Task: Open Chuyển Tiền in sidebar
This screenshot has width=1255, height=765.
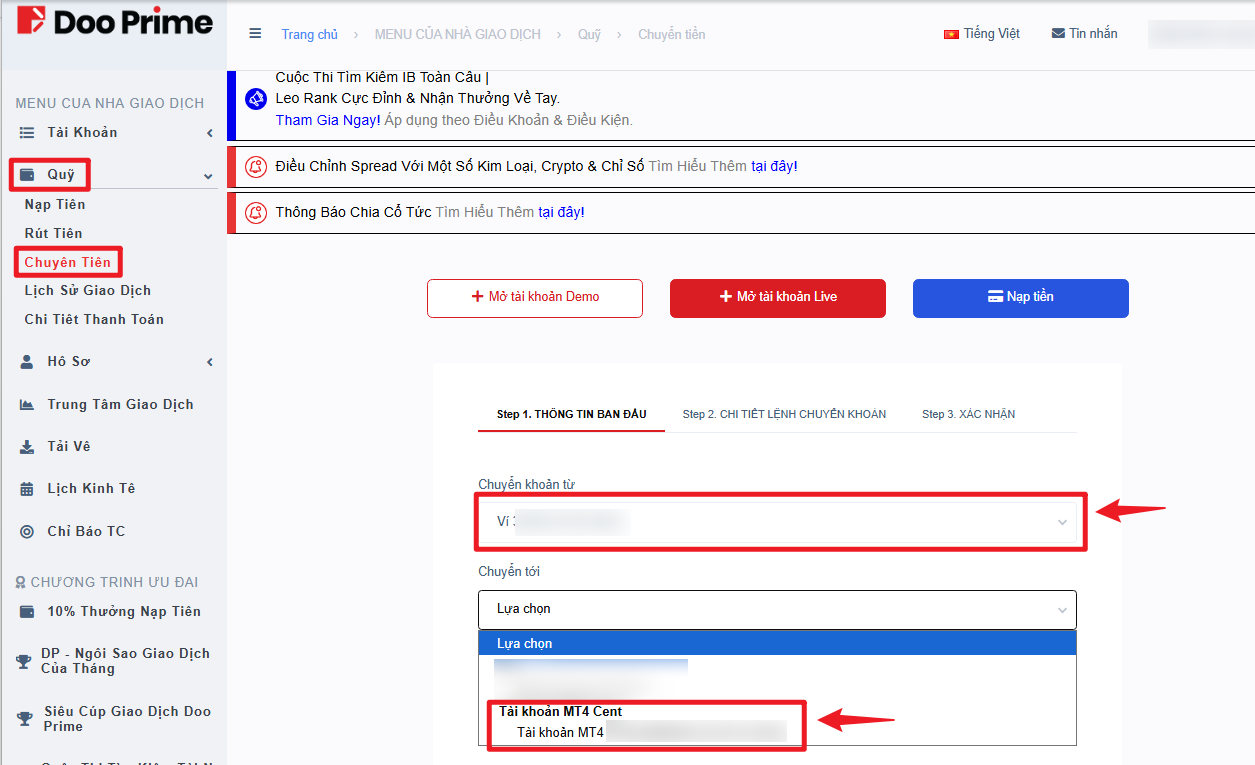Action: point(68,263)
